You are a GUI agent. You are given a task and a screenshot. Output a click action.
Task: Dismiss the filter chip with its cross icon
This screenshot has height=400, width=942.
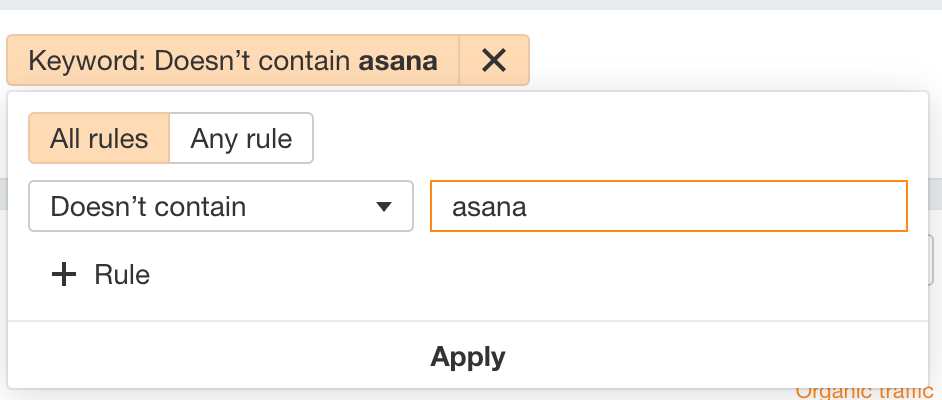tap(494, 61)
